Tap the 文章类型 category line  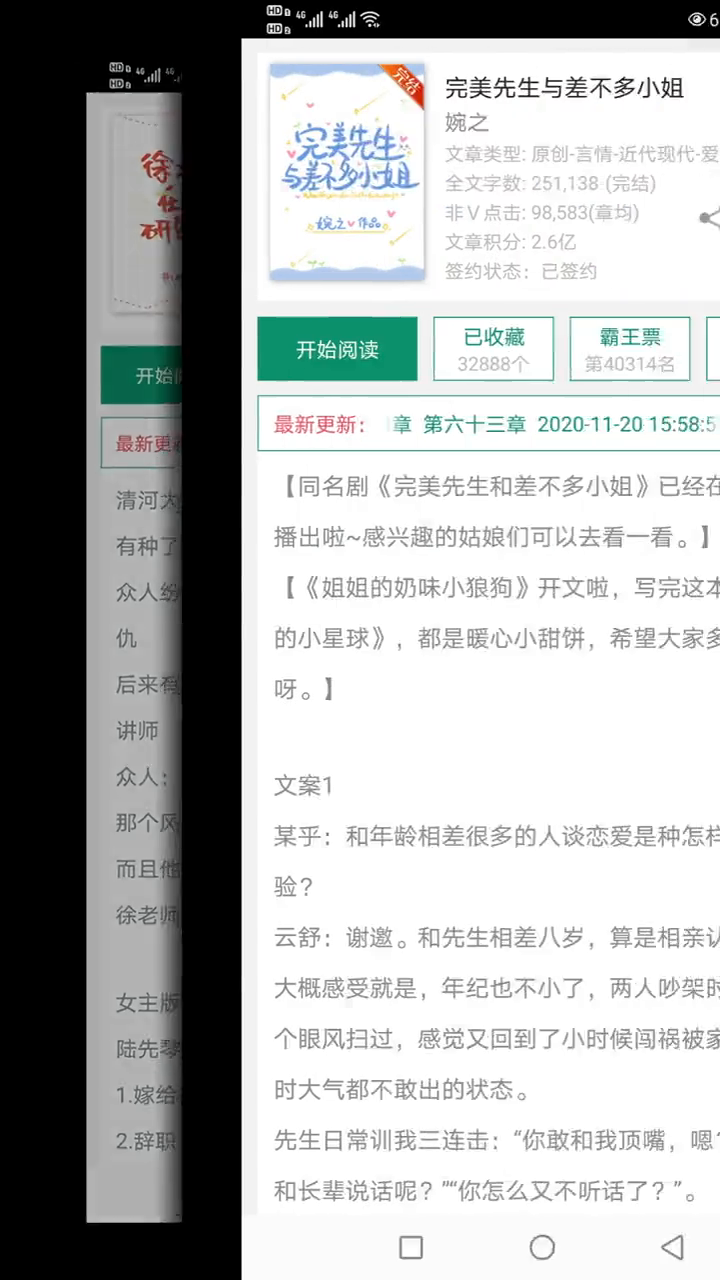[581, 154]
